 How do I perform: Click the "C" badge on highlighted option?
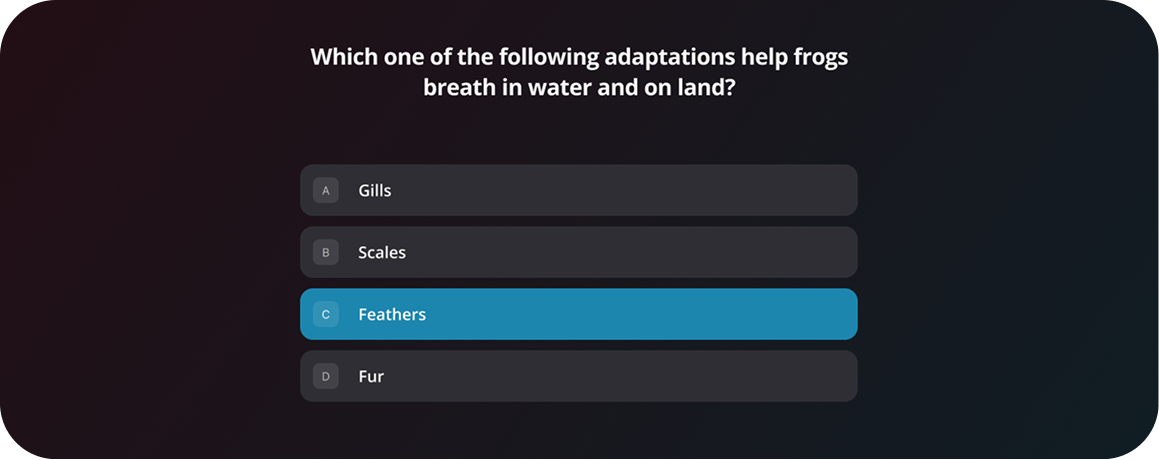[326, 314]
